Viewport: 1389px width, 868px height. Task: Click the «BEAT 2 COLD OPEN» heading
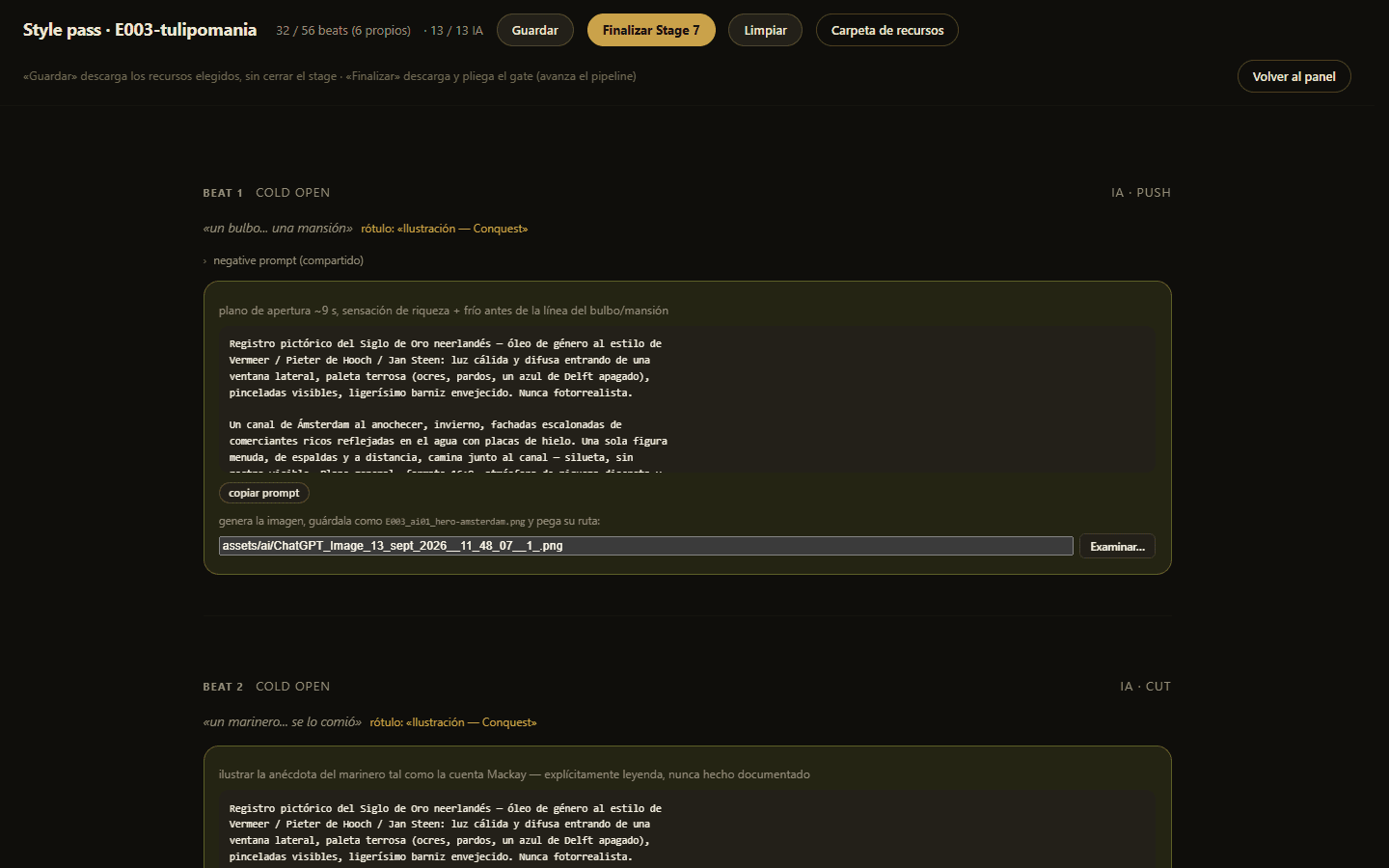[x=266, y=687]
